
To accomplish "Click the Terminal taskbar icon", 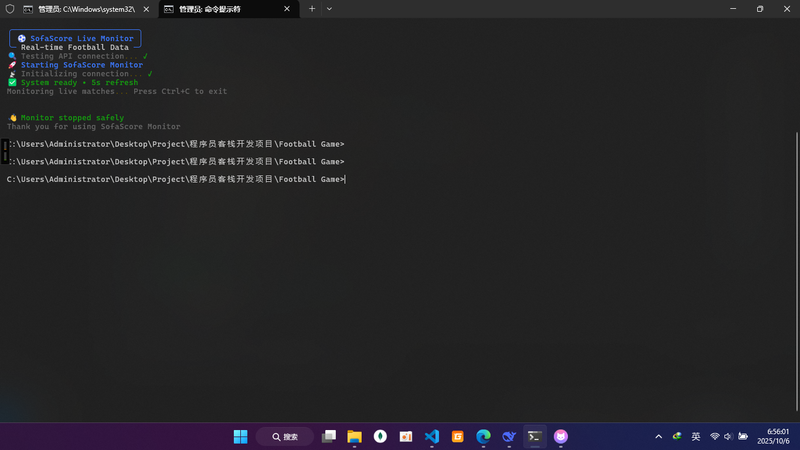I will tap(535, 437).
